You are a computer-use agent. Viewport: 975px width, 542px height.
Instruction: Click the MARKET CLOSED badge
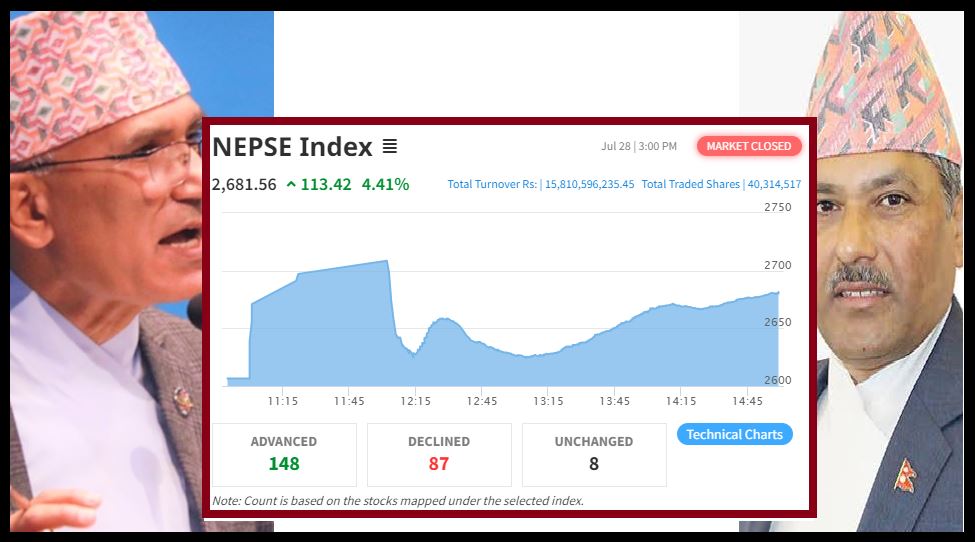pyautogui.click(x=749, y=146)
